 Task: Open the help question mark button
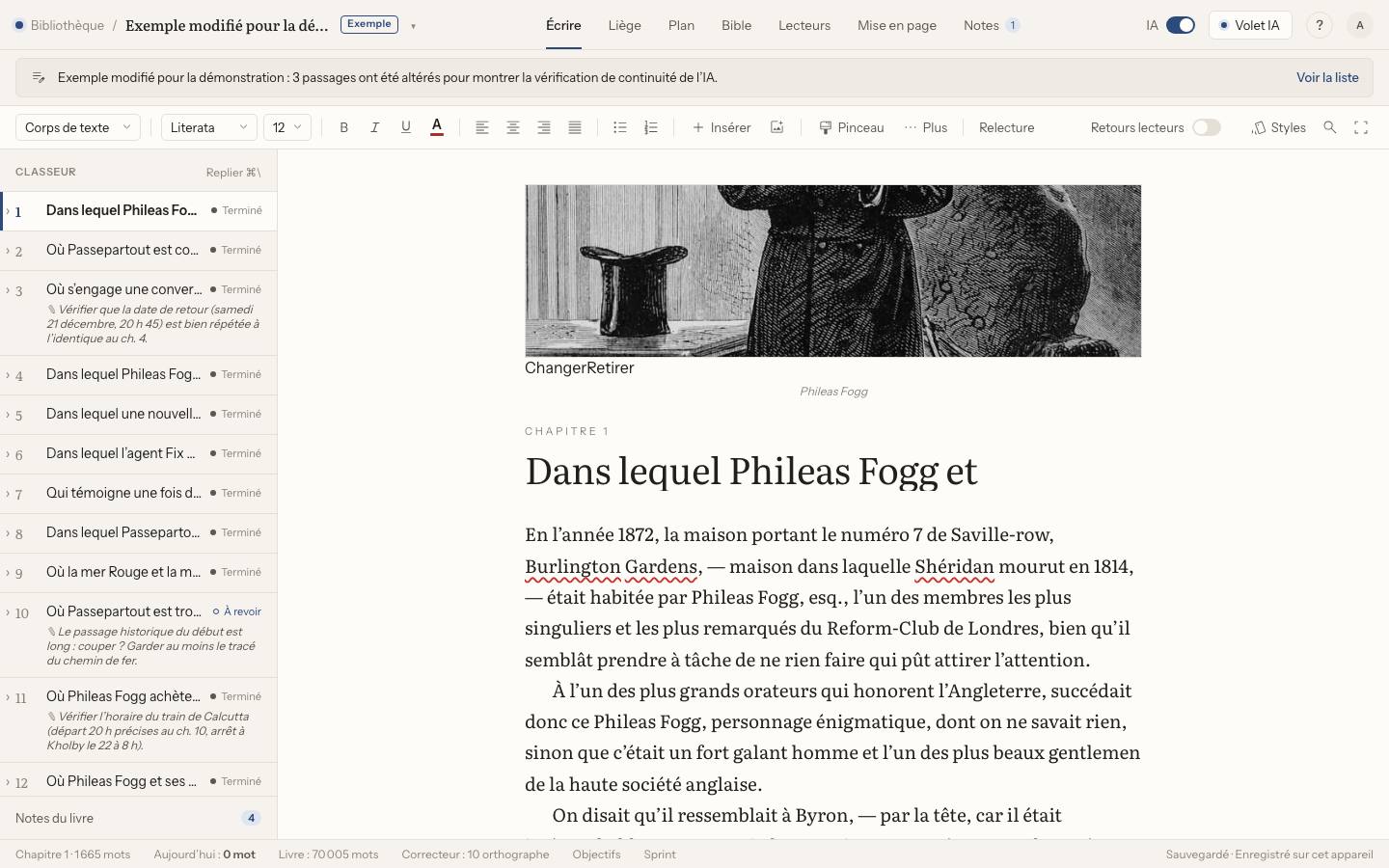(1320, 25)
